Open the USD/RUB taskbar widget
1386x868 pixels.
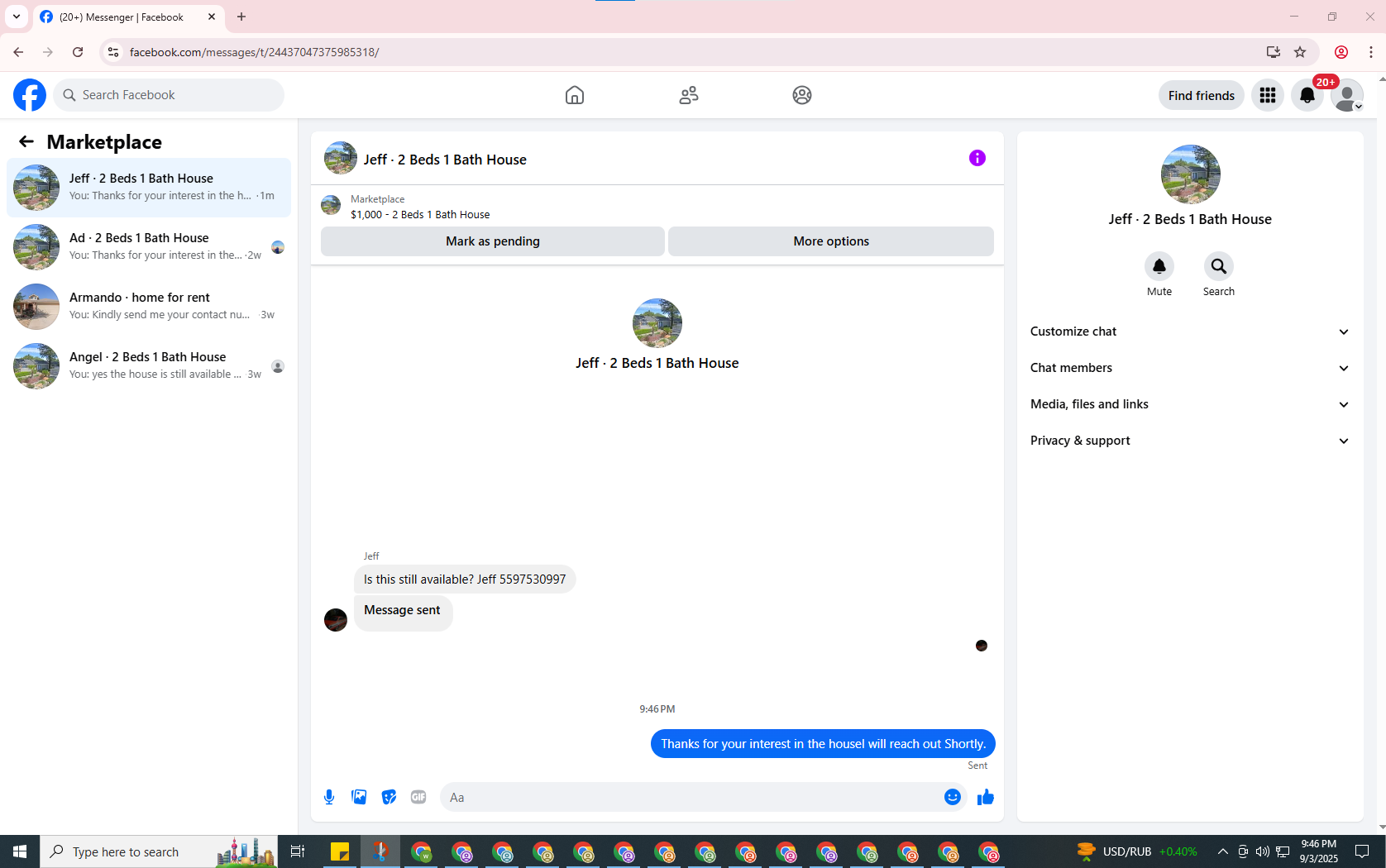click(1137, 851)
